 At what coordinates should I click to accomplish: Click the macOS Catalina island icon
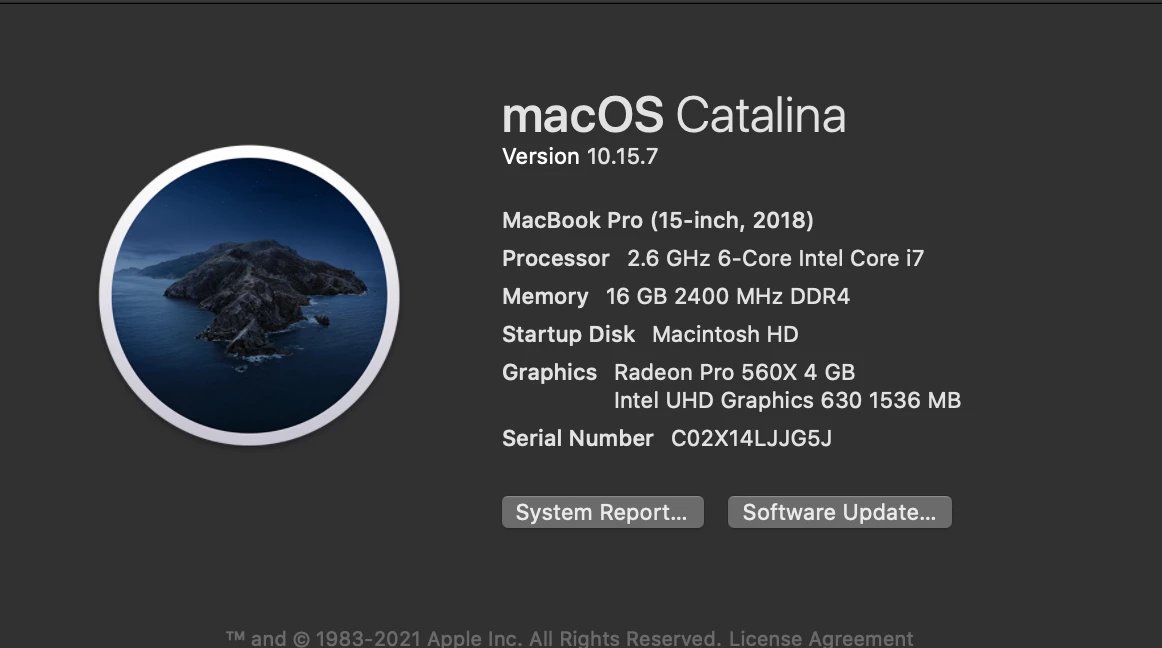click(249, 295)
